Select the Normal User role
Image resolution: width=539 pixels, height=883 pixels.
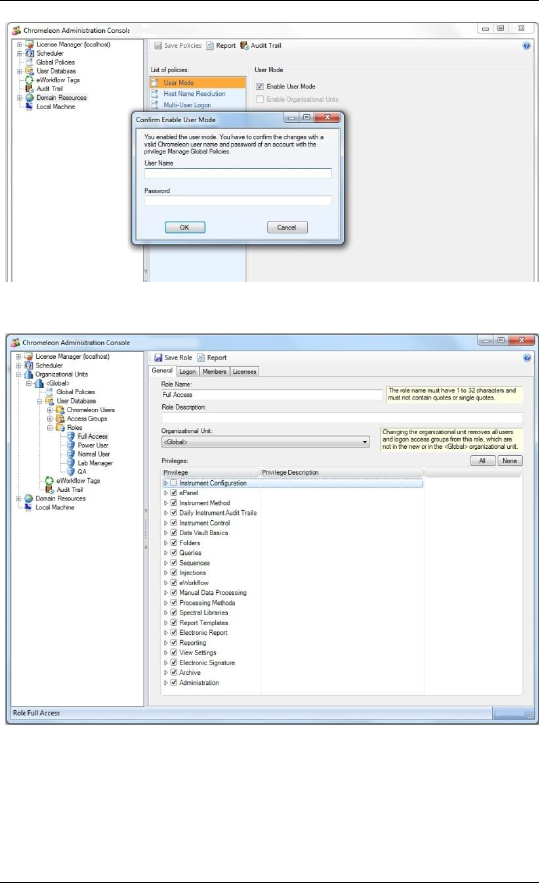coord(93,454)
